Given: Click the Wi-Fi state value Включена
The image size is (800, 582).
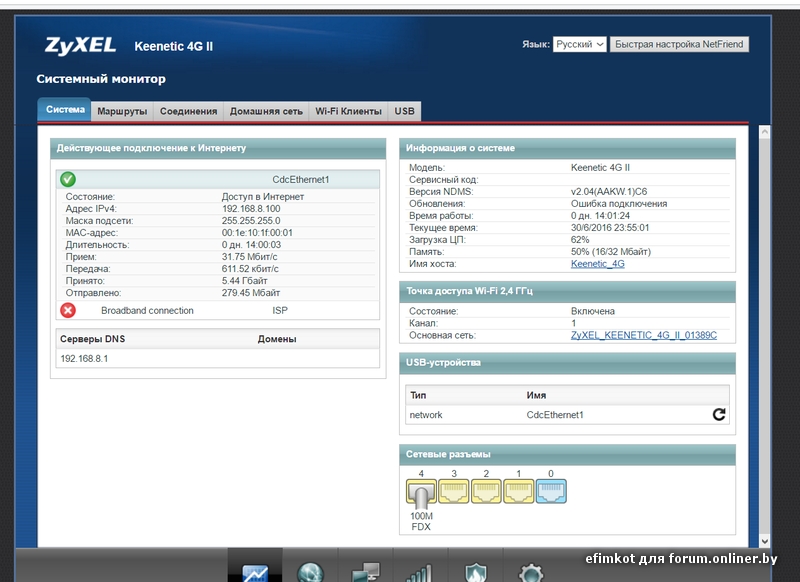Looking at the screenshot, I should click(593, 311).
